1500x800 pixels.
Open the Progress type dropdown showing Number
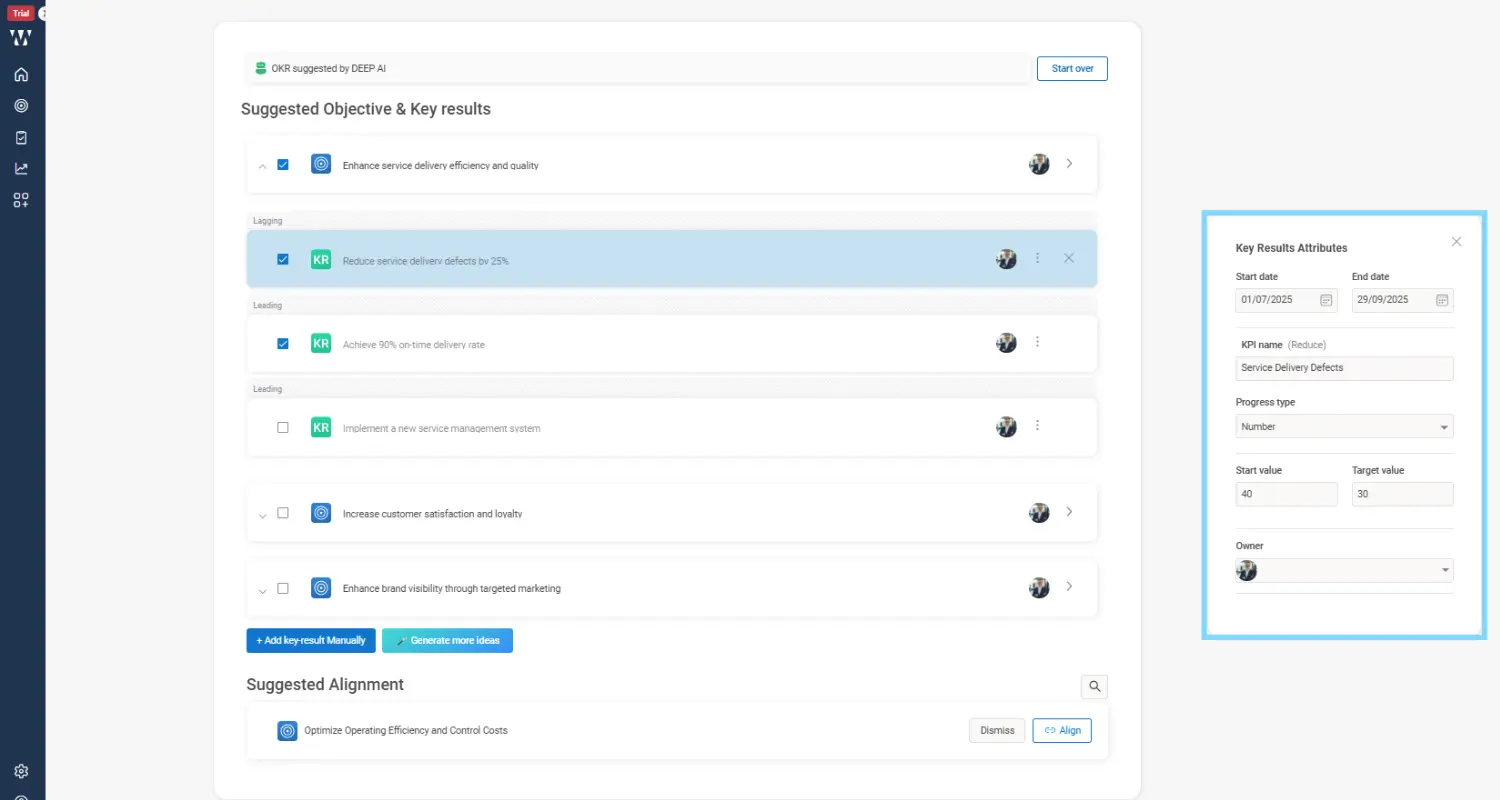pyautogui.click(x=1344, y=426)
